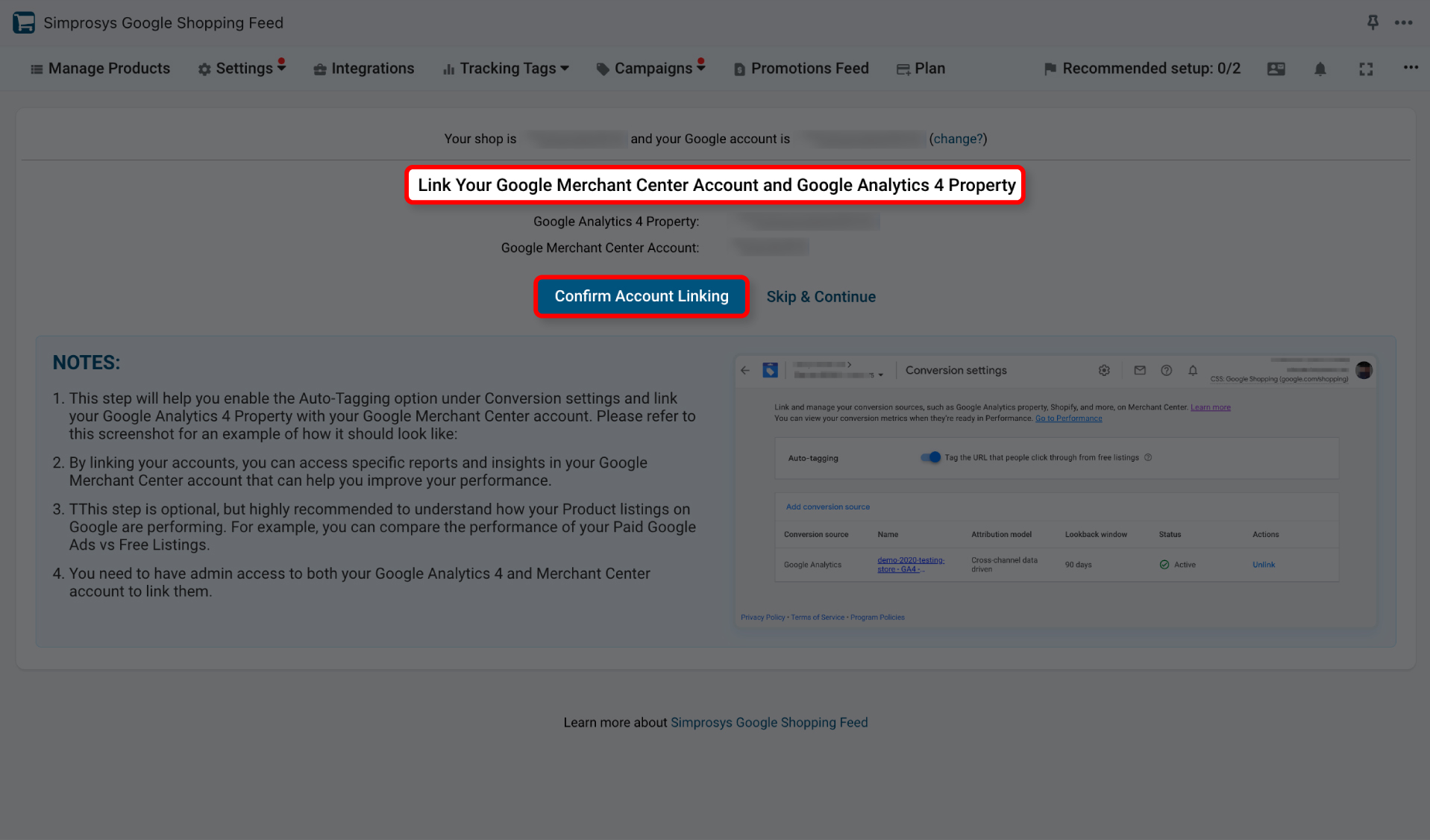Open the top title bar three-dots menu
Viewport: 1430px width, 840px height.
(1403, 22)
